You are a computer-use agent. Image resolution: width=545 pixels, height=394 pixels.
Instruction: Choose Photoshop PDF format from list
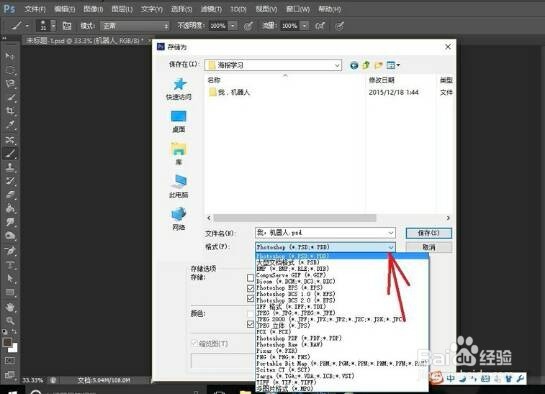pos(342,338)
